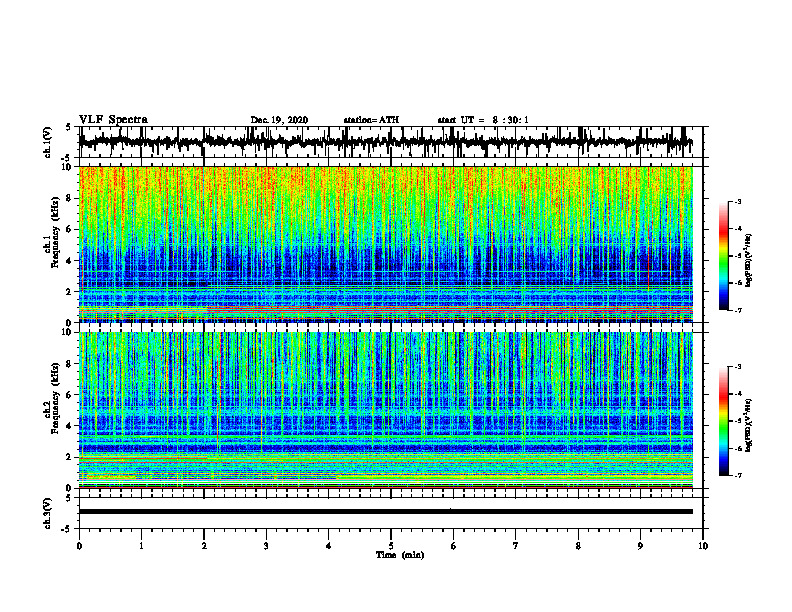792x612 pixels.
Task: Click the ch.1 spectrogram color bar
Action: pyautogui.click(x=724, y=256)
